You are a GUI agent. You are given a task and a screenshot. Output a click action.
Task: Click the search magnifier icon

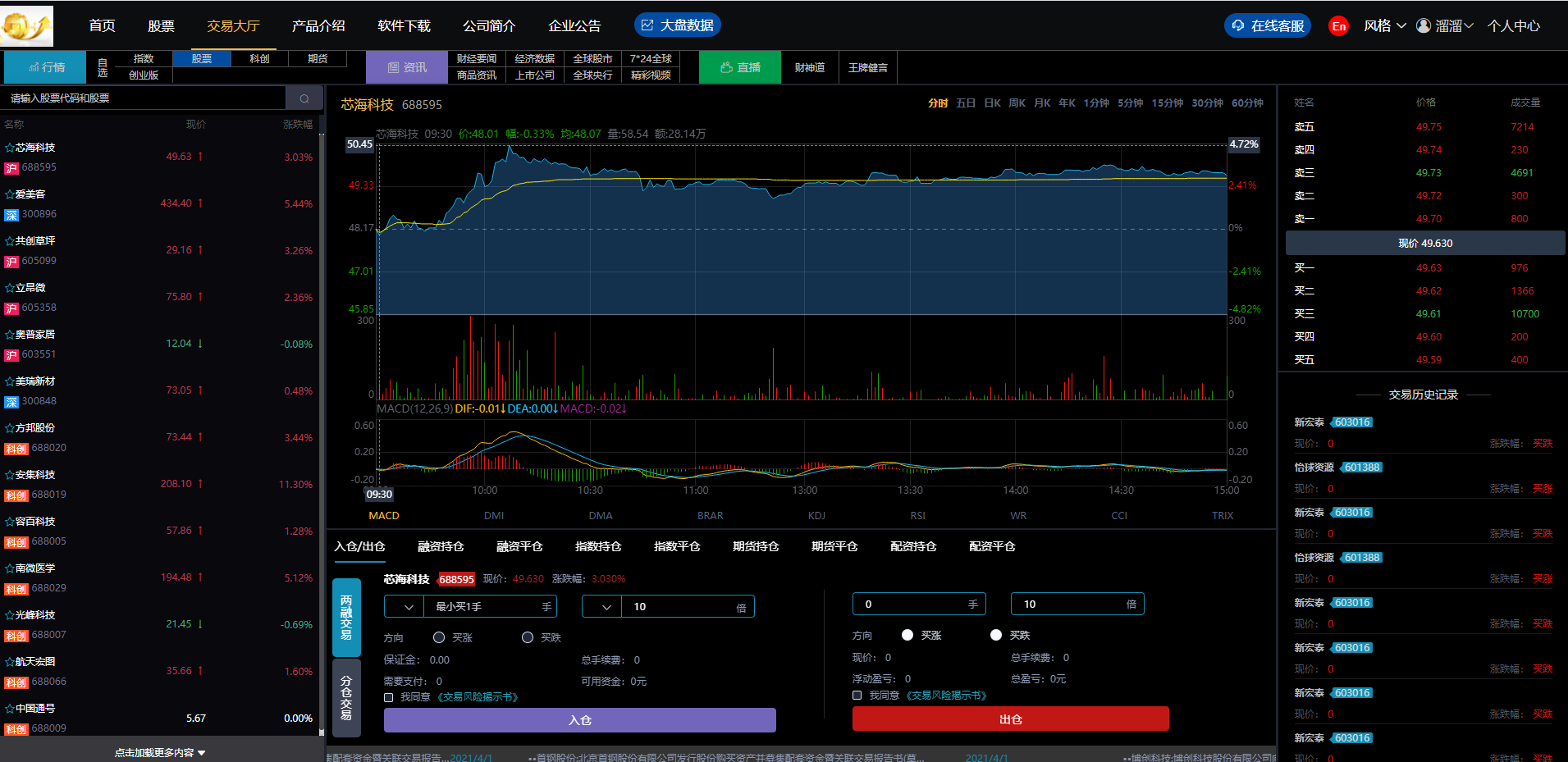coord(304,98)
